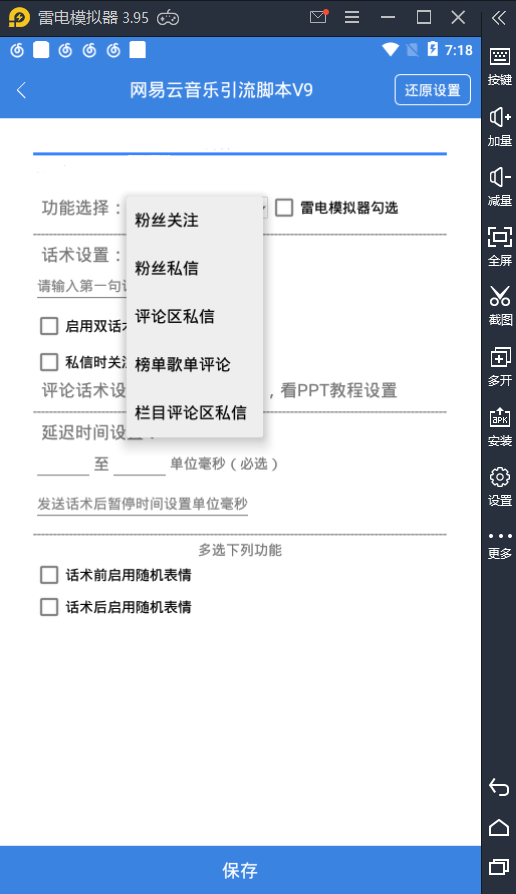Open 多开 multi-instance tool
Screen dimensions: 516x894
click(499, 367)
